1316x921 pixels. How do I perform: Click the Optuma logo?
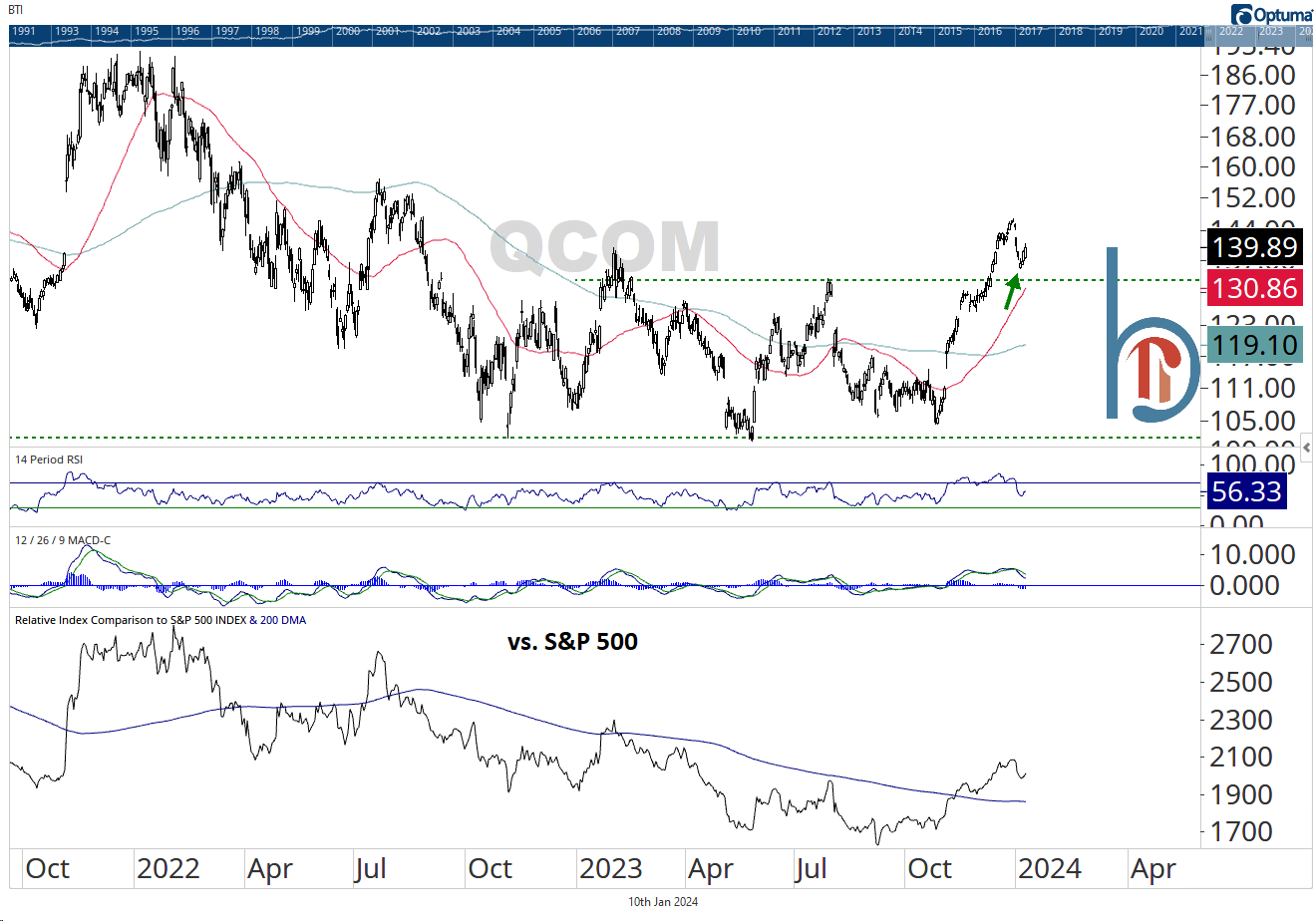coord(1271,14)
